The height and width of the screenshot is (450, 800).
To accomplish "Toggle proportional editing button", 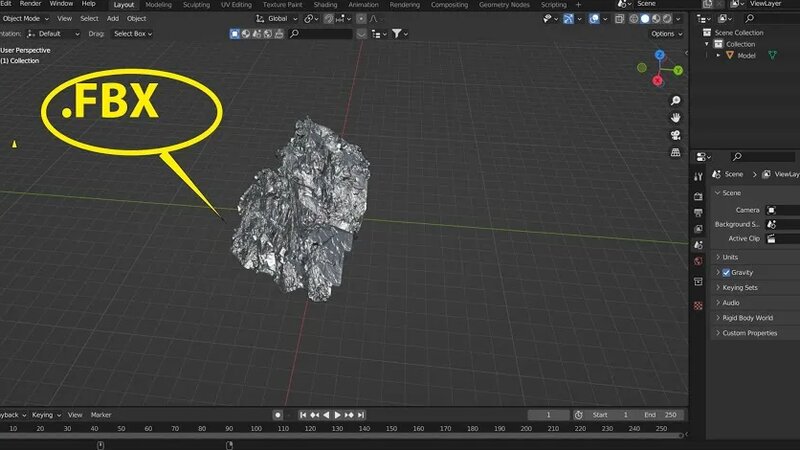I will (361, 19).
